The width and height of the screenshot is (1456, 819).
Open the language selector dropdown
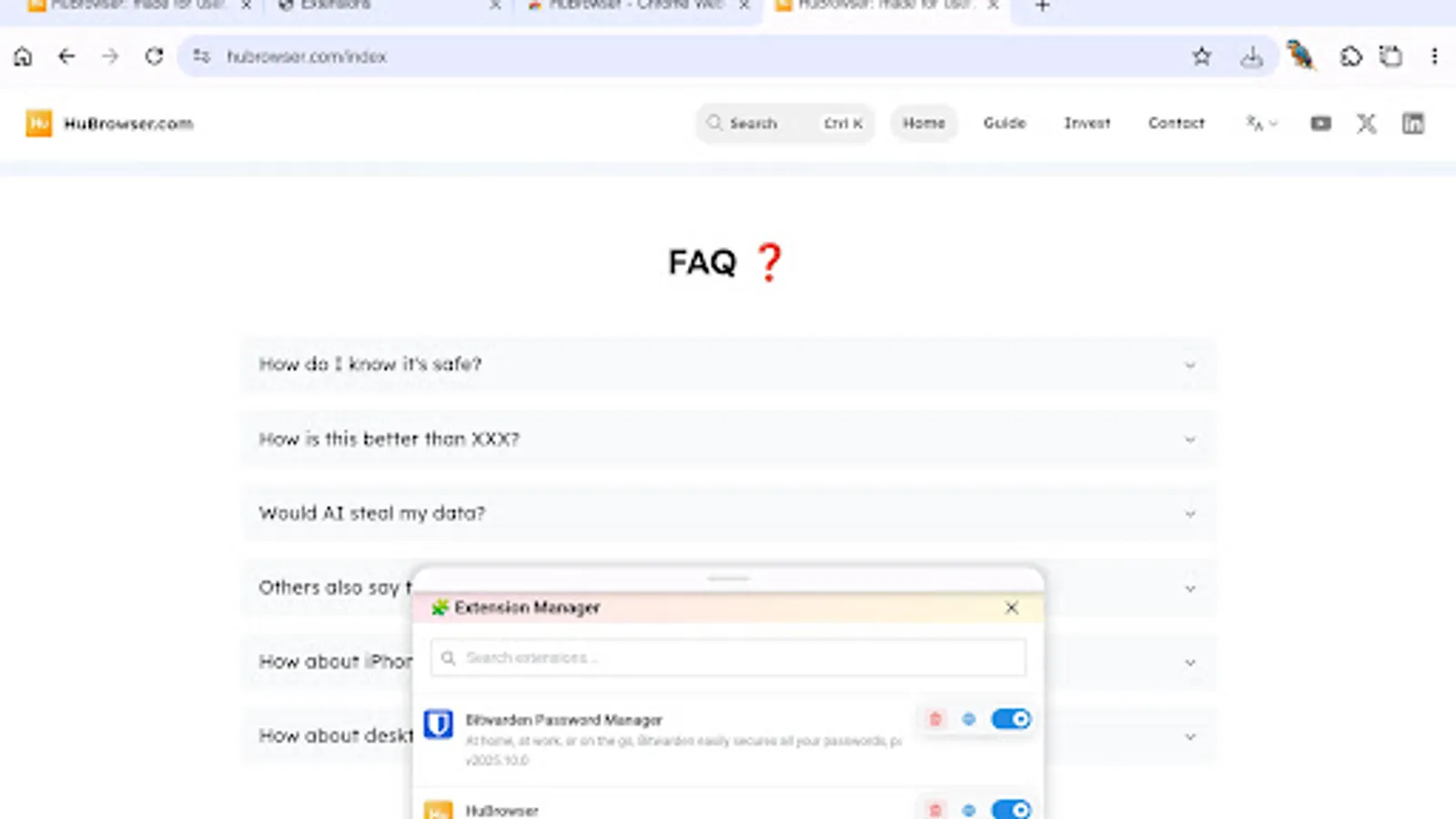coord(1260,124)
